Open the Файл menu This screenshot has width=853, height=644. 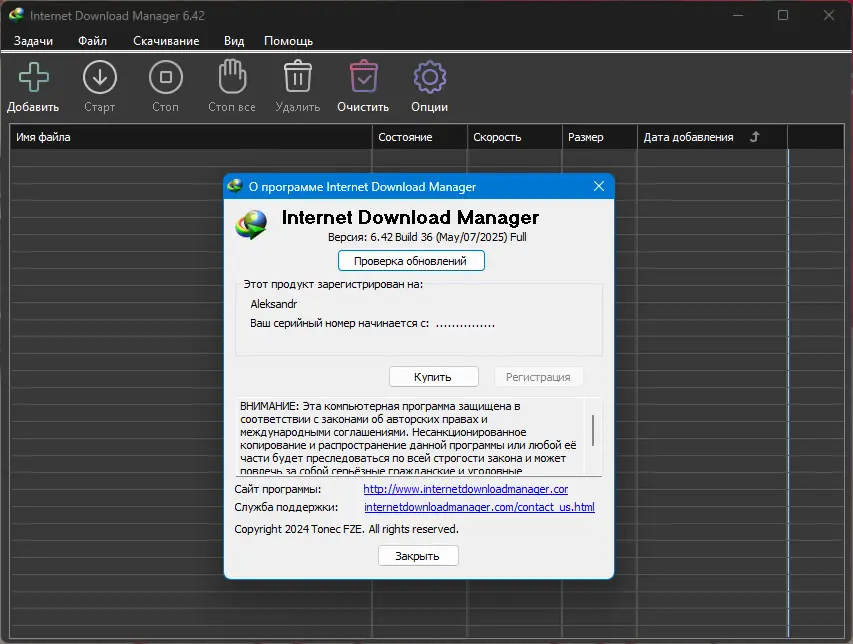(x=92, y=41)
